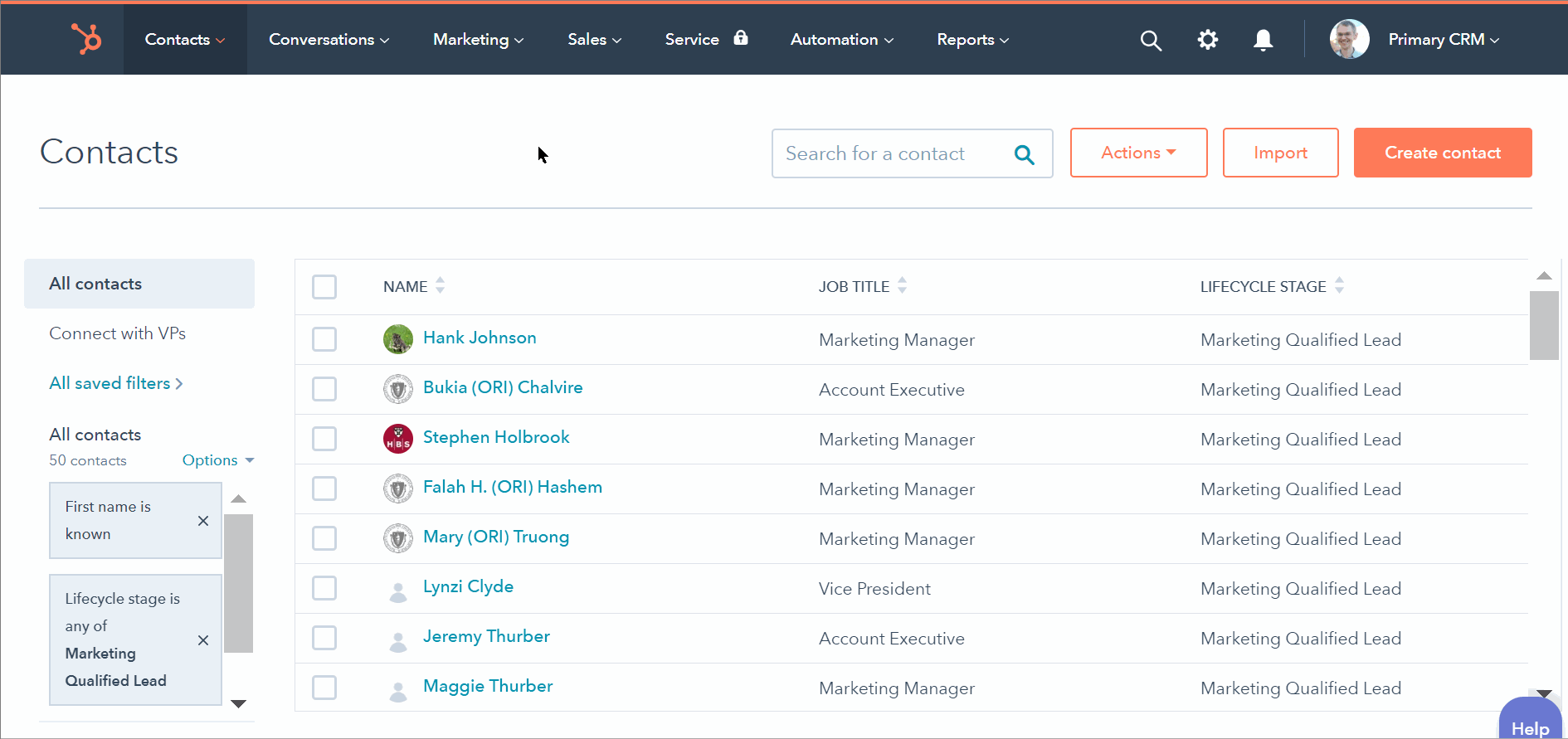The width and height of the screenshot is (1568, 739).
Task: Click the HubSpot sprocket logo
Action: point(86,39)
